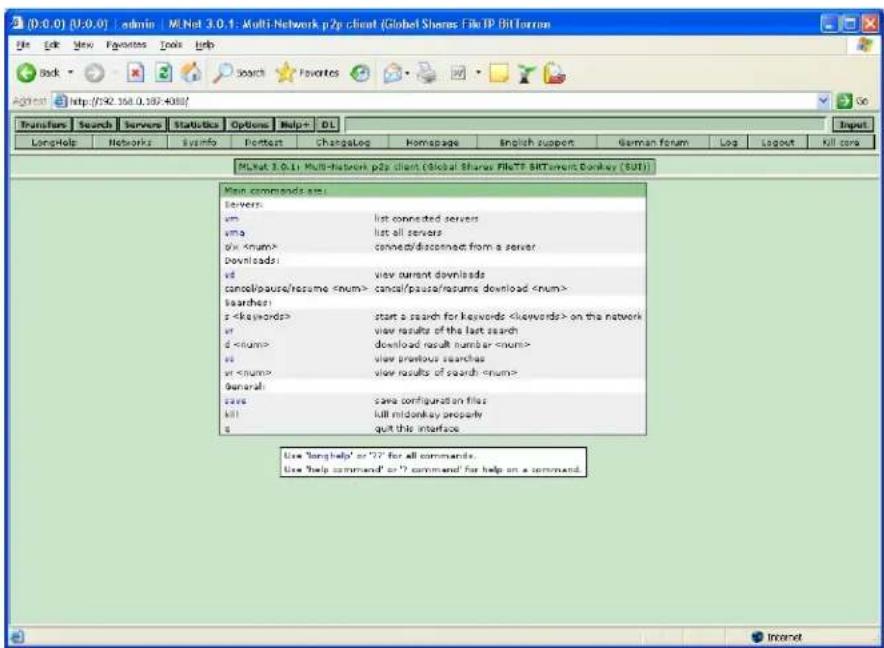Click the 'vr' view results link

[x=229, y=330]
